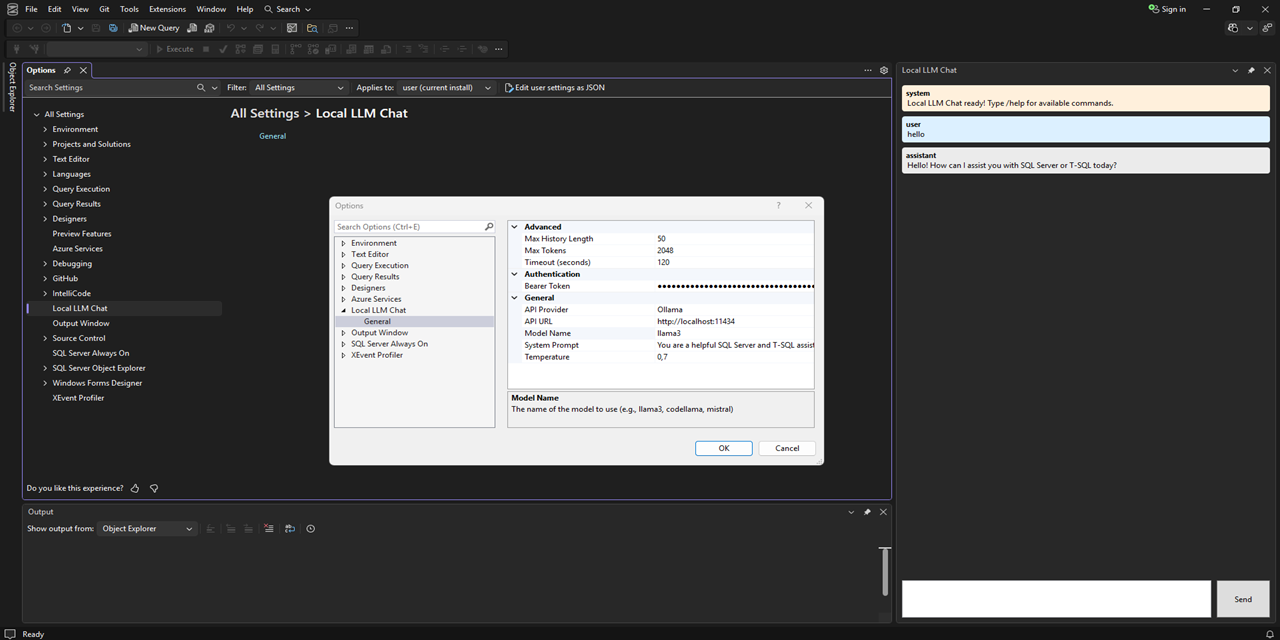Open the Window menu

click(211, 9)
